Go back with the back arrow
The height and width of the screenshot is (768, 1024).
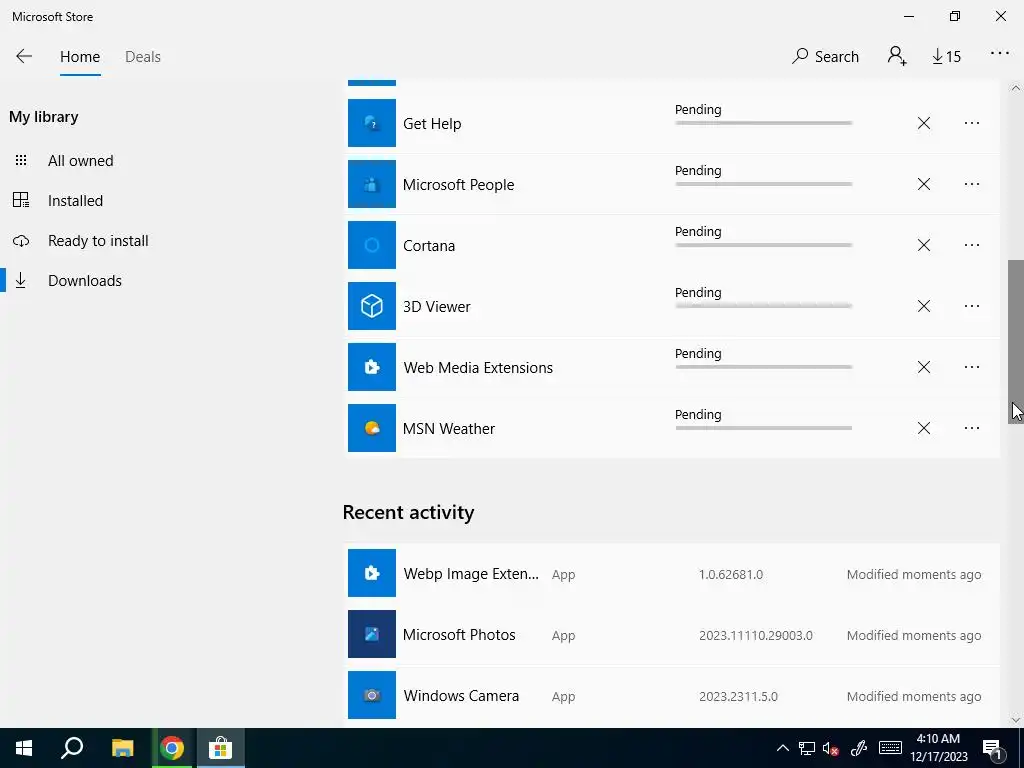tap(24, 56)
